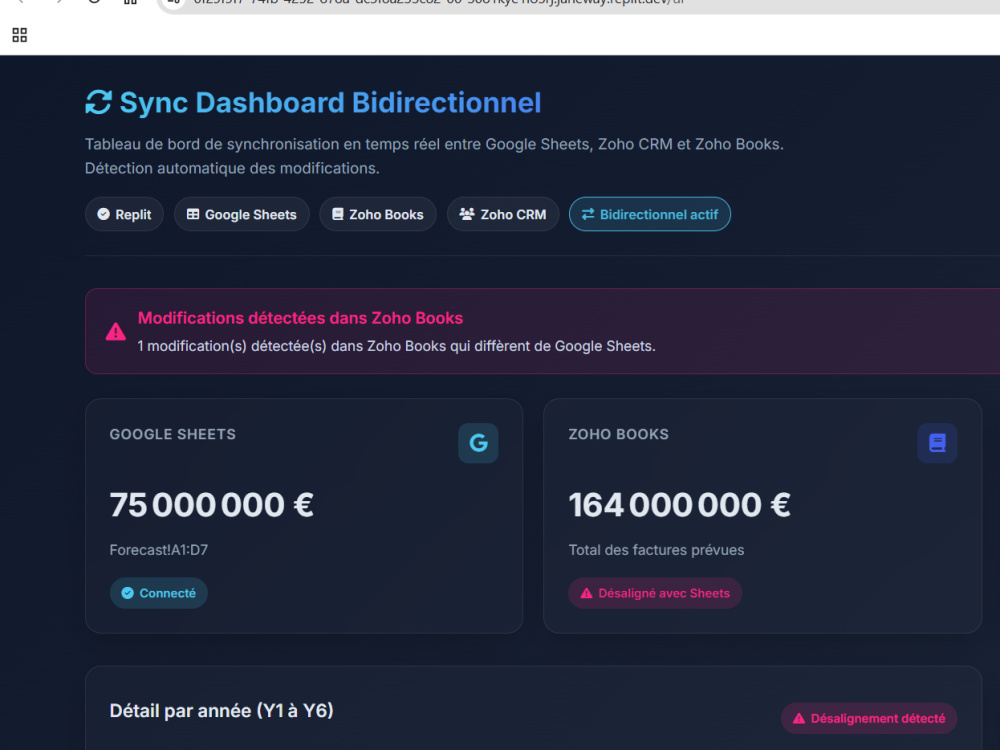Image resolution: width=1000 pixels, height=750 pixels.
Task: Click the "Détail par année (Y1 à Y6)" heading
Action: pyautogui.click(x=221, y=710)
